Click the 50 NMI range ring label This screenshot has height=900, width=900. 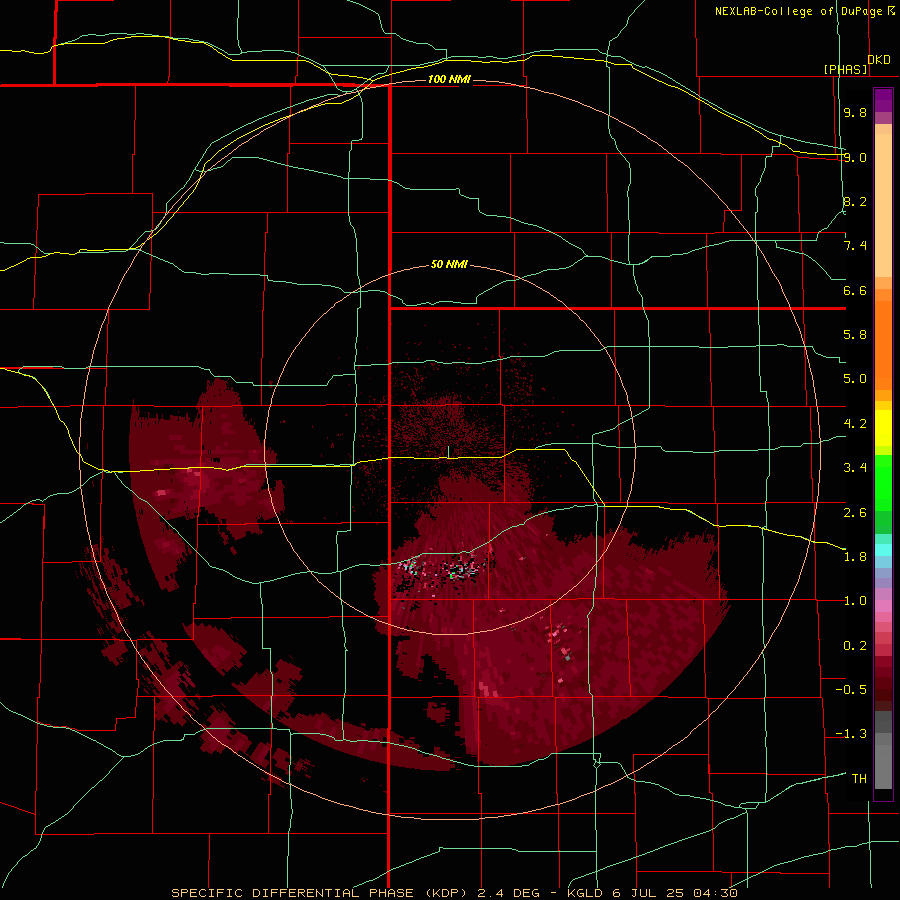click(449, 265)
